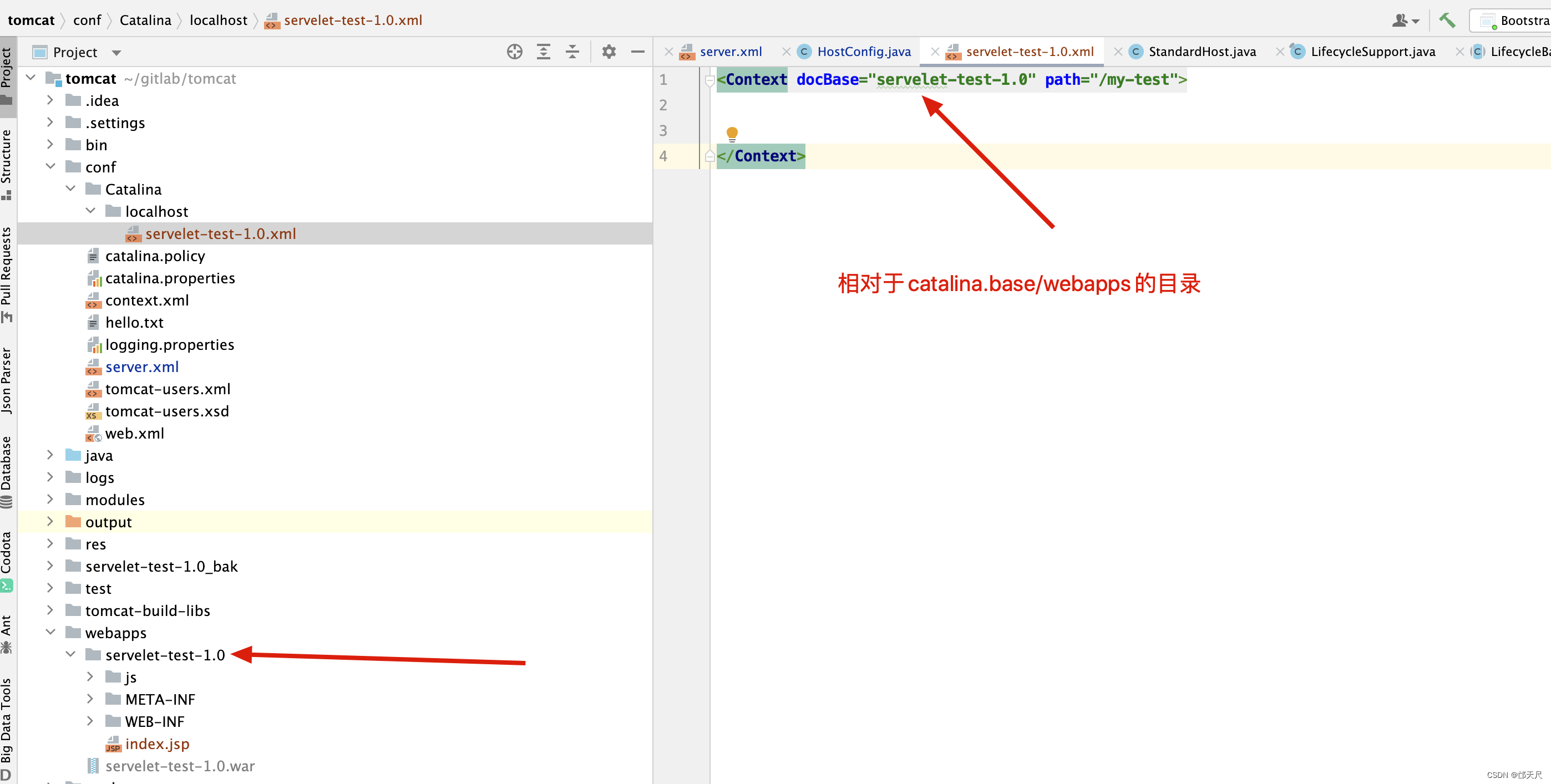Expand the bin folder
1551x784 pixels.
[x=50, y=144]
